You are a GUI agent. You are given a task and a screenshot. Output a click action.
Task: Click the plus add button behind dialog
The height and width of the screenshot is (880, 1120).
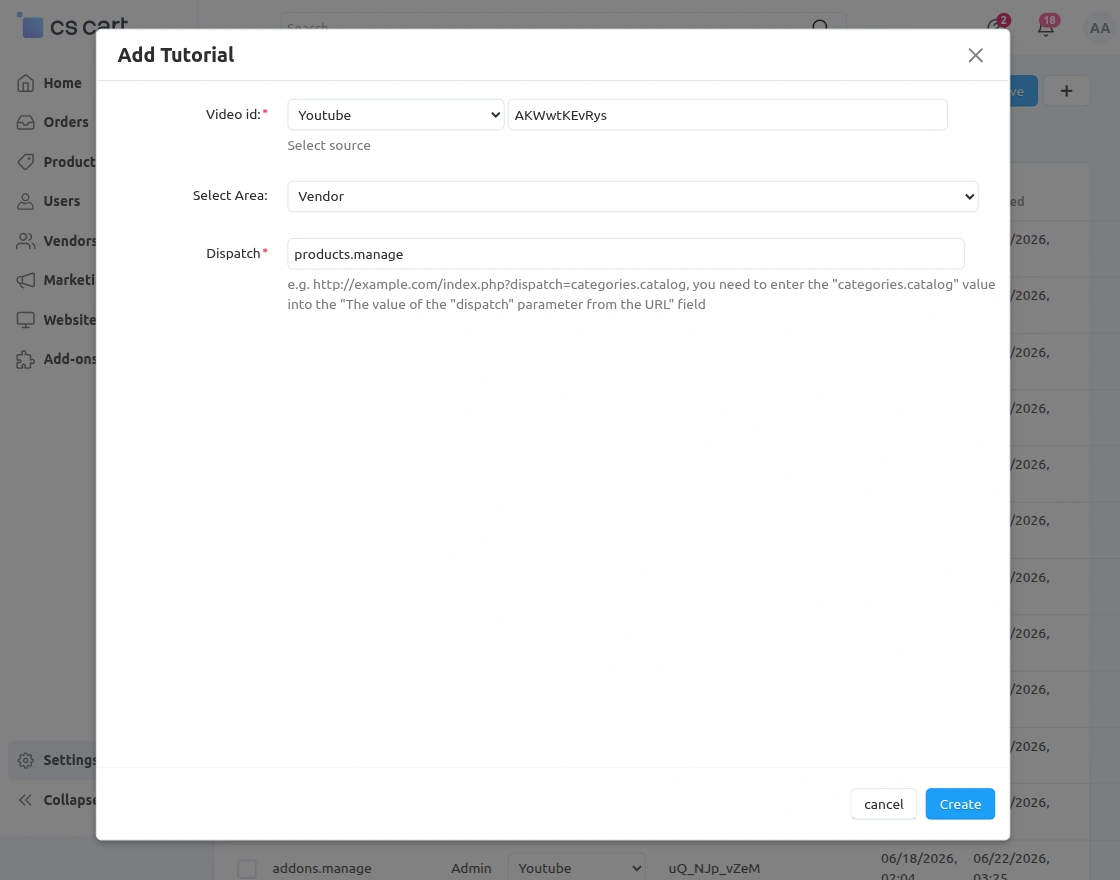point(1066,91)
